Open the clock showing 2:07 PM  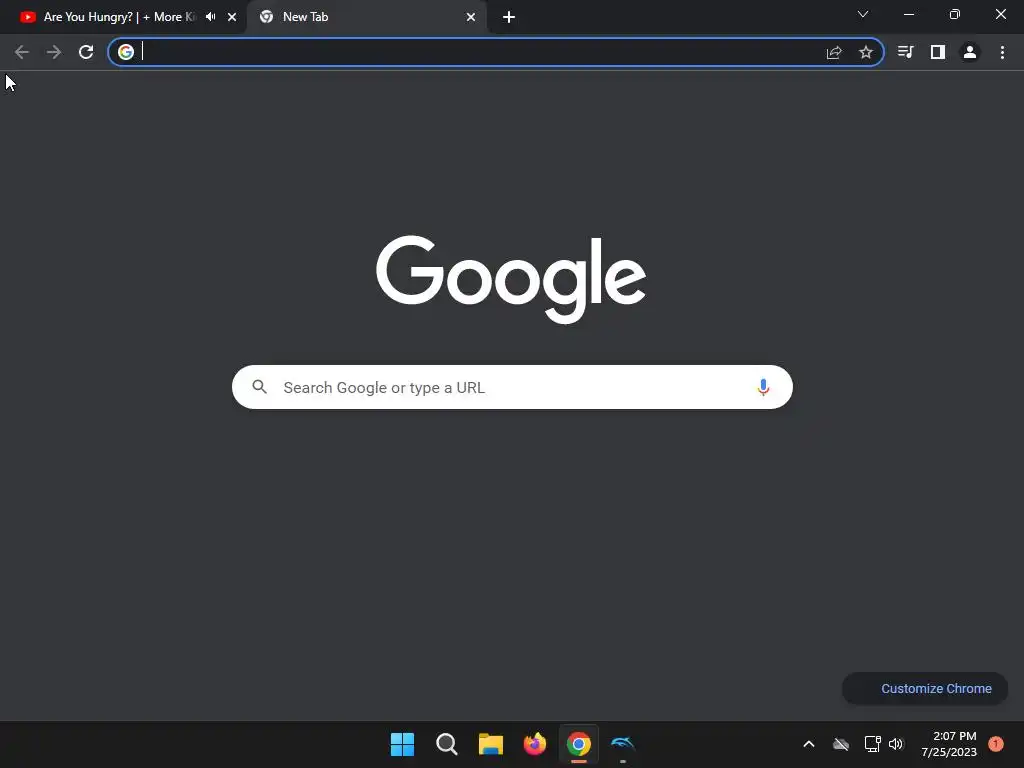tap(949, 744)
